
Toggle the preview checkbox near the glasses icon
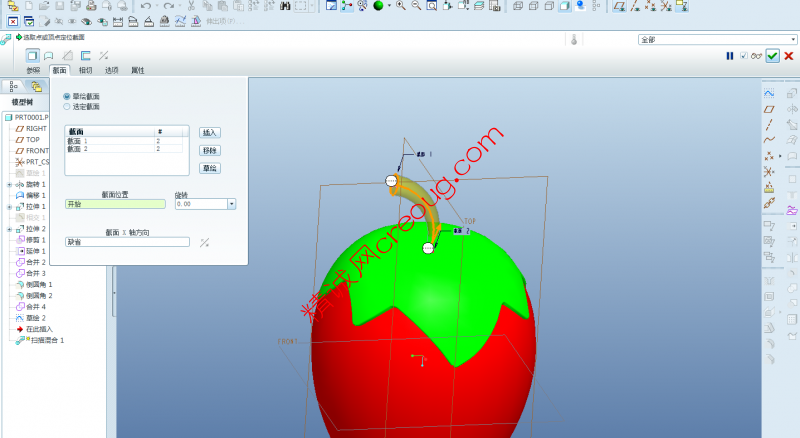744,56
